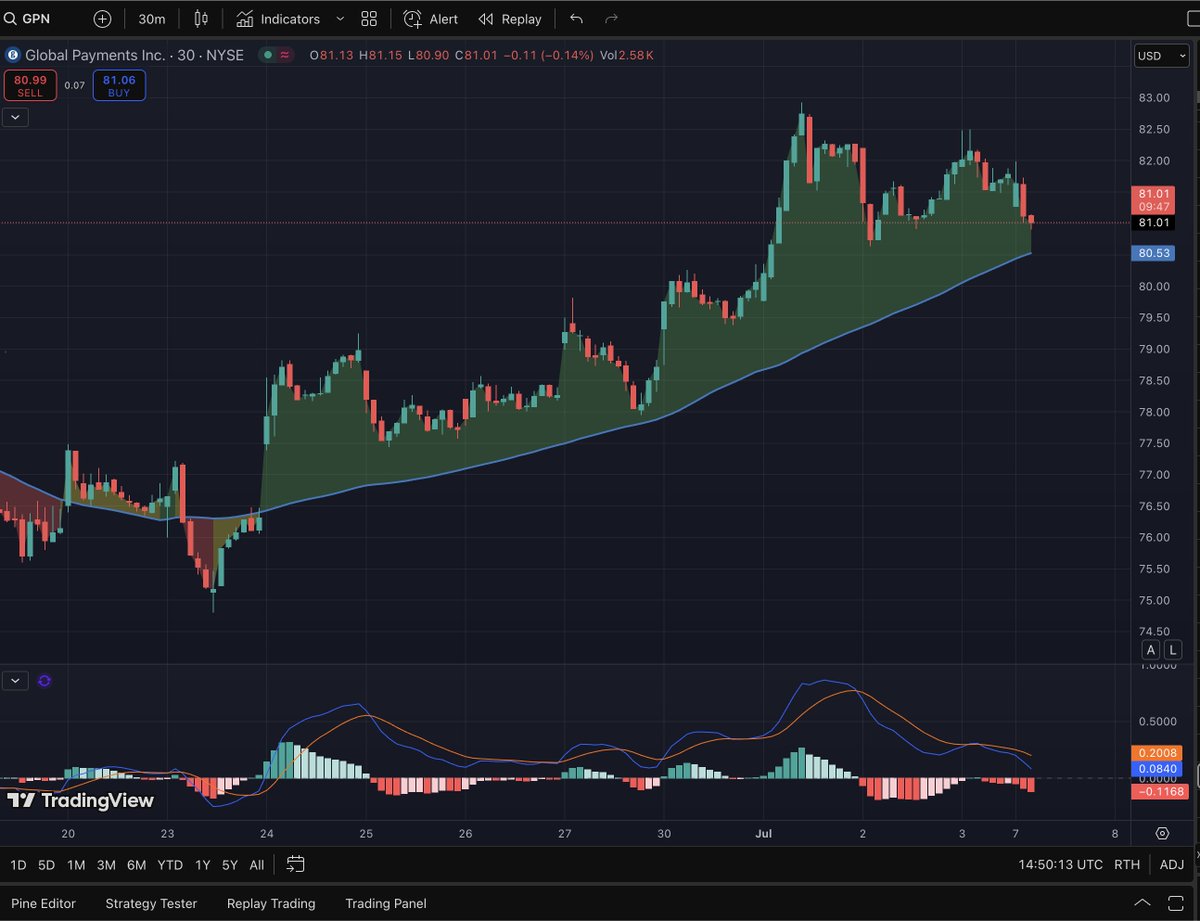Screen dimensions: 1200x921
Task: Click the Jul date label on time axis
Action: click(x=763, y=833)
